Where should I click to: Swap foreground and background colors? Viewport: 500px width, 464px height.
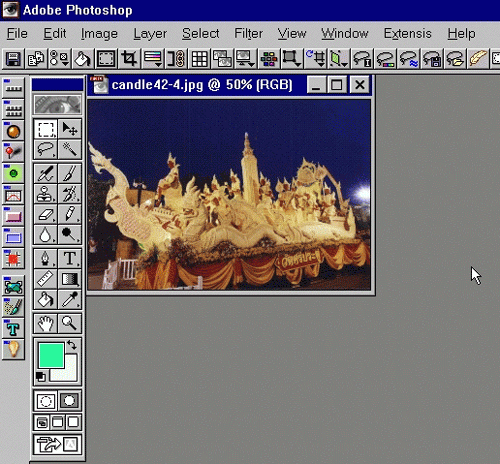(72, 345)
